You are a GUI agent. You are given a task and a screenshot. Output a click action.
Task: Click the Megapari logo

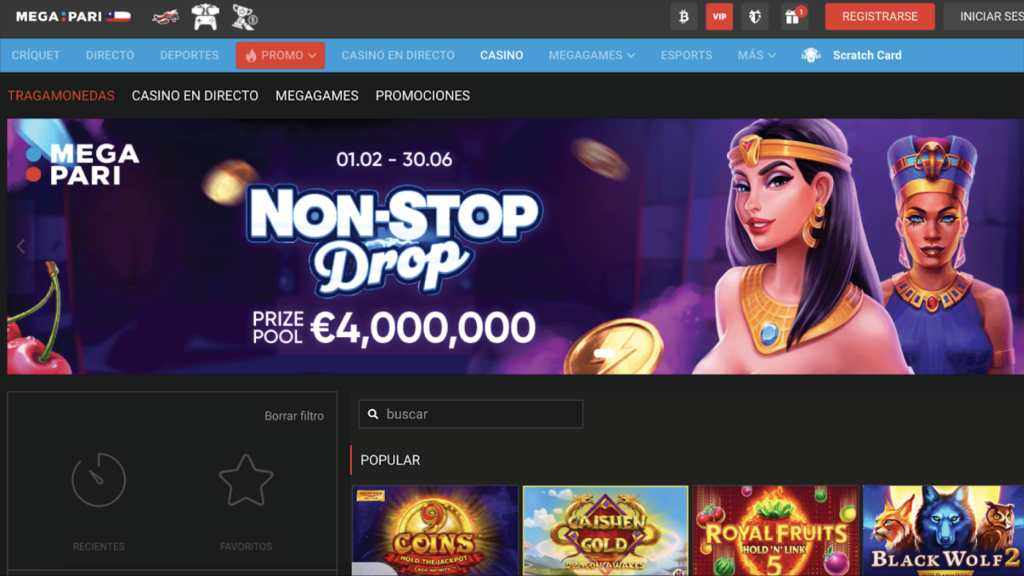(x=73, y=17)
